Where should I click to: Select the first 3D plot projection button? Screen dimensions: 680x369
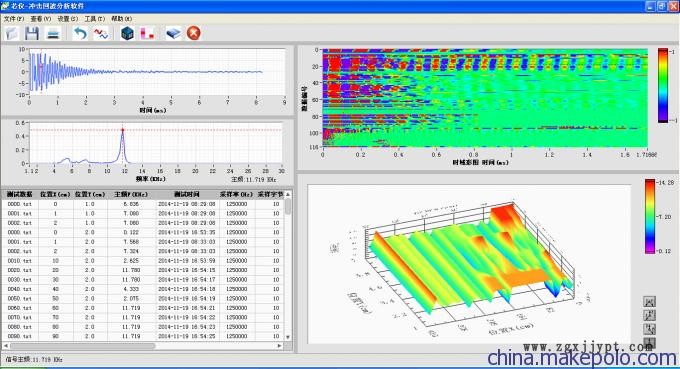click(x=649, y=301)
